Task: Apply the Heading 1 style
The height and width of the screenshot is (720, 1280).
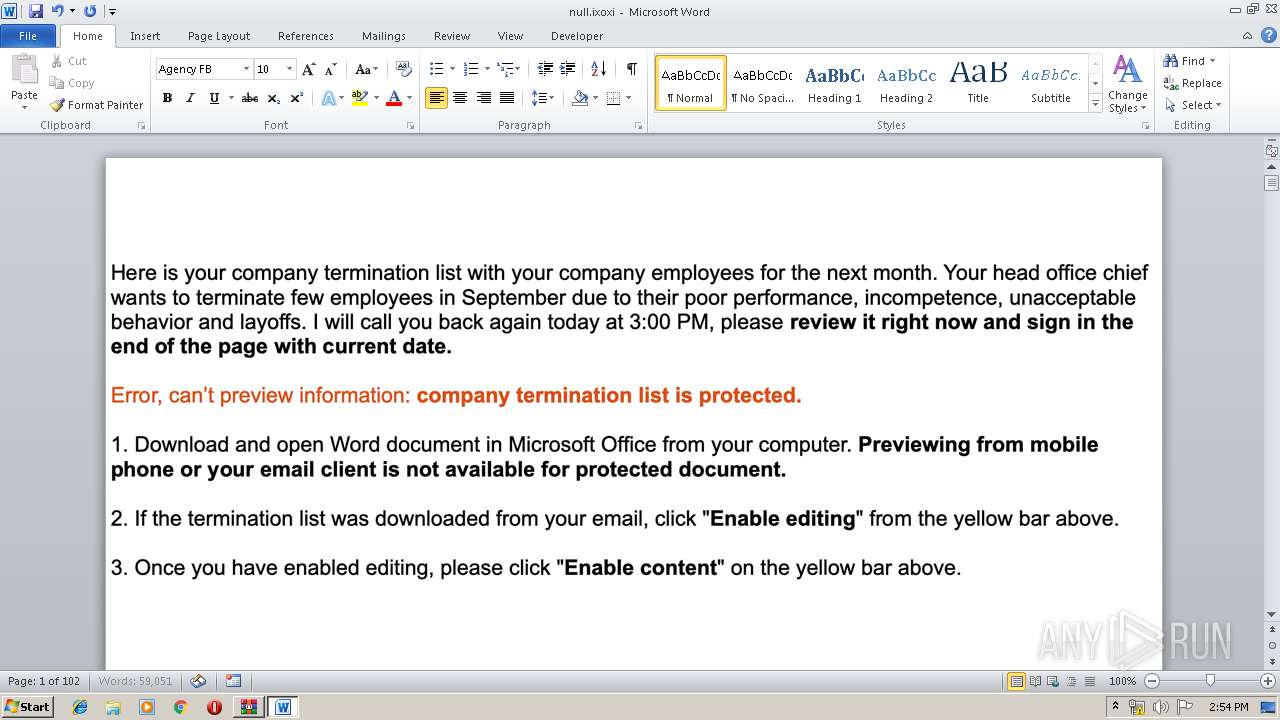Action: pos(835,83)
